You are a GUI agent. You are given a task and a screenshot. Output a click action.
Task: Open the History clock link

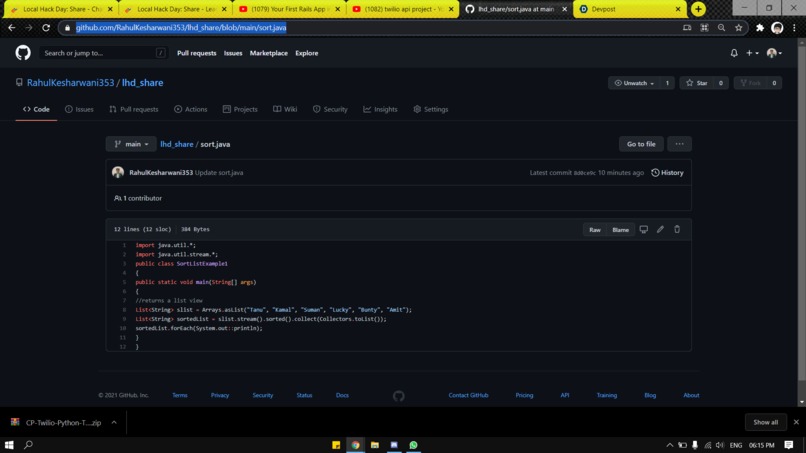pos(667,173)
